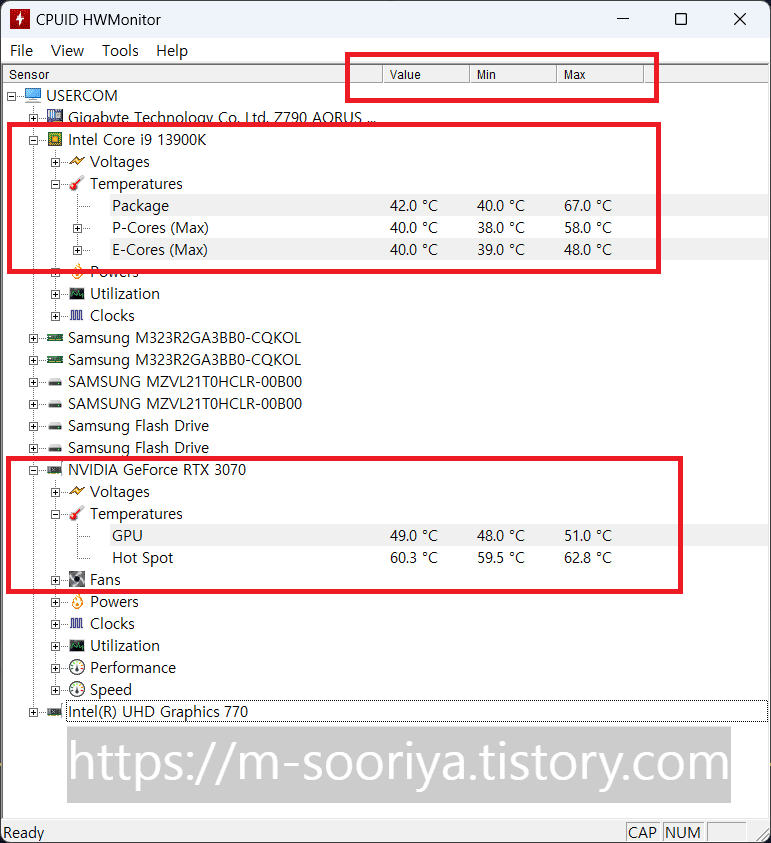Expand the first Samsung M323R2GA3BB0-CQKOL memory node

pos(33,339)
